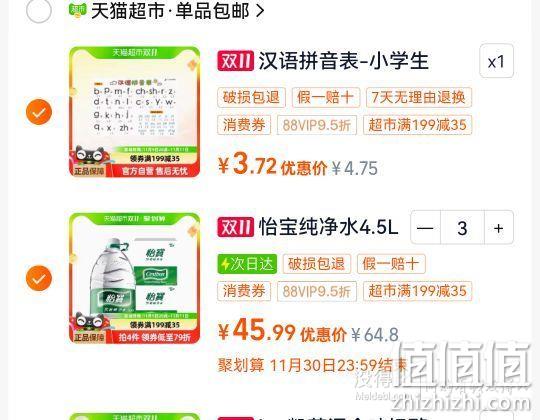Tap 88VIP9.5折 tag on Pinyin chart

[317, 125]
